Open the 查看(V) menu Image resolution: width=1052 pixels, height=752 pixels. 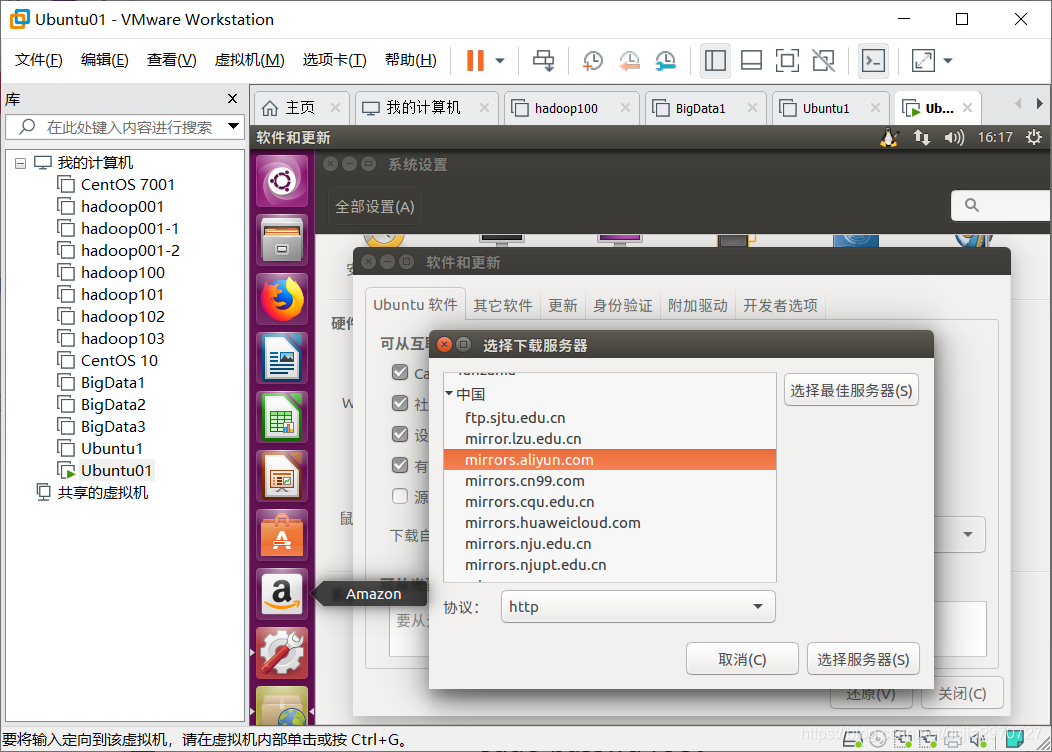(x=172, y=60)
